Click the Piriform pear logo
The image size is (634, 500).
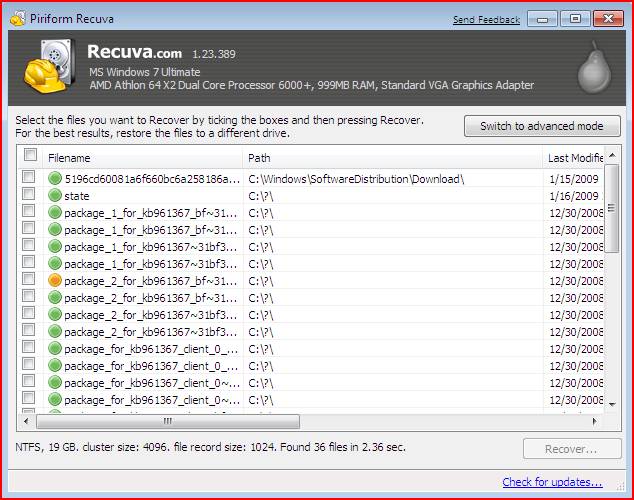594,67
